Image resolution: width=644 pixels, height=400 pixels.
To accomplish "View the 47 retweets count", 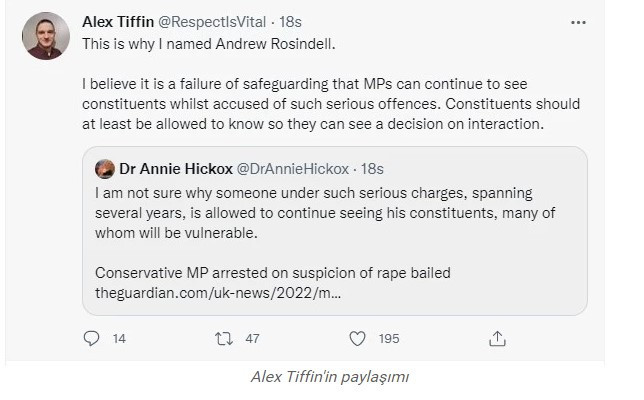I will [x=255, y=339].
